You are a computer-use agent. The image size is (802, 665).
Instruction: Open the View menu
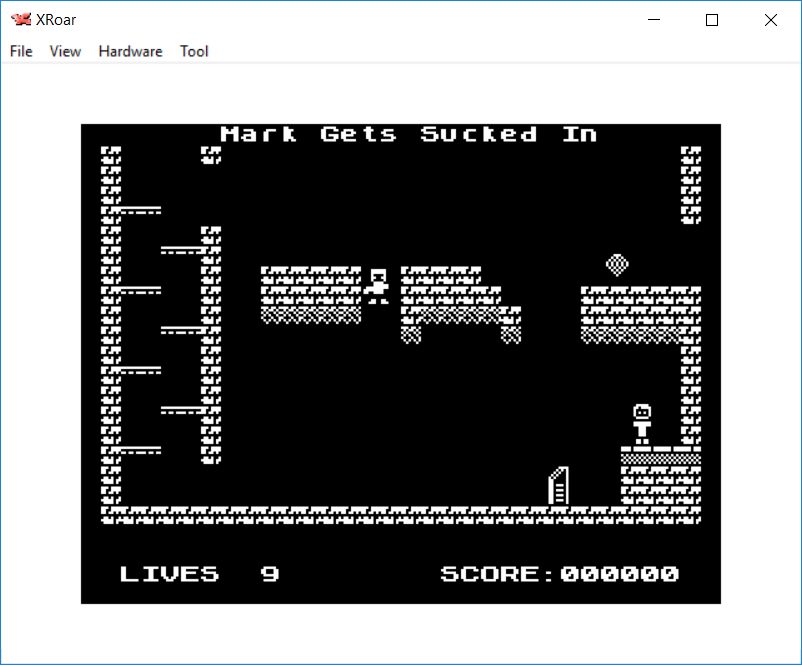65,51
